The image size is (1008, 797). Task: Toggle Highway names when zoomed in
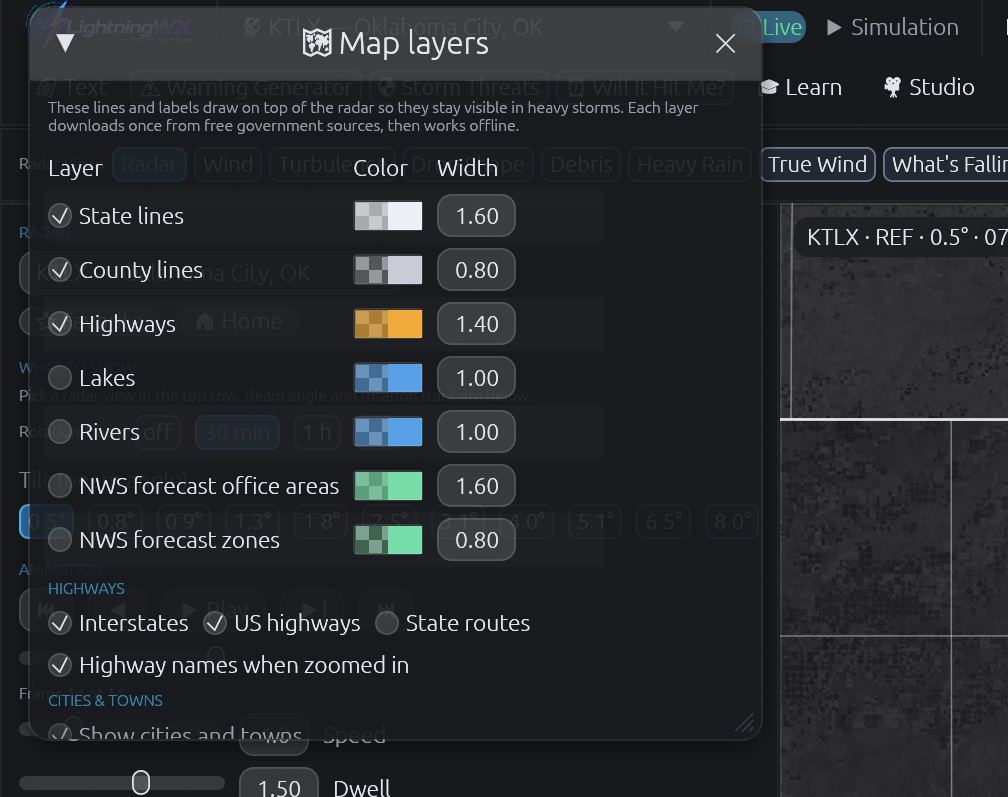click(60, 665)
